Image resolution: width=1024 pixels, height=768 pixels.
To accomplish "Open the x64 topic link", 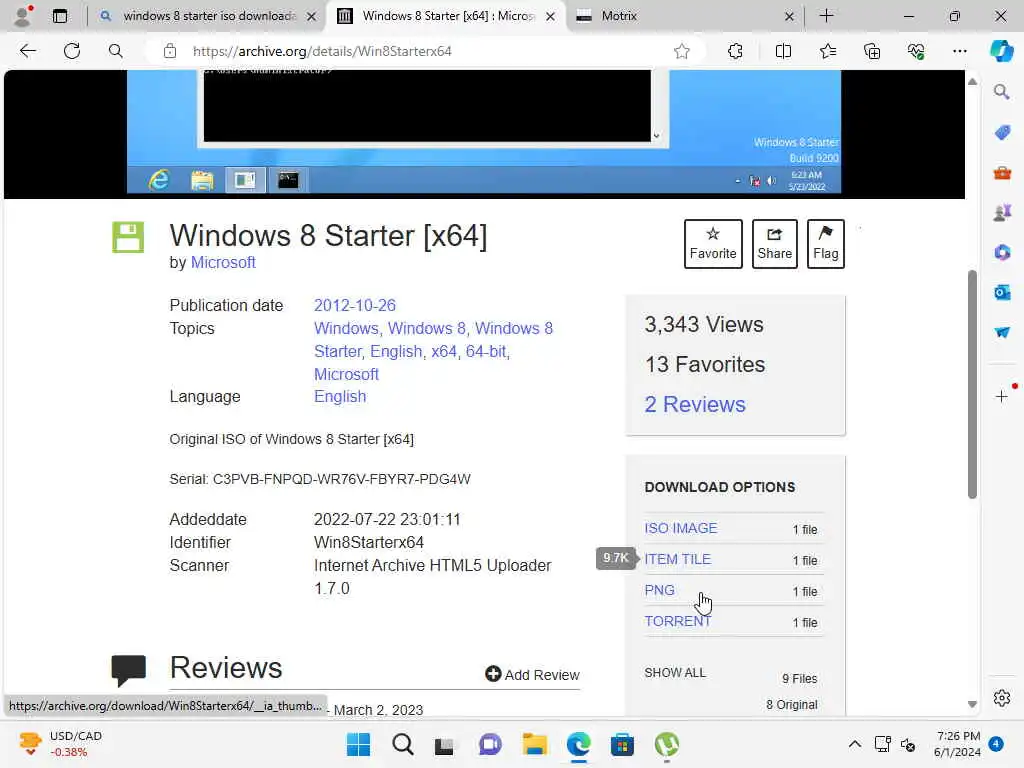I will [443, 351].
